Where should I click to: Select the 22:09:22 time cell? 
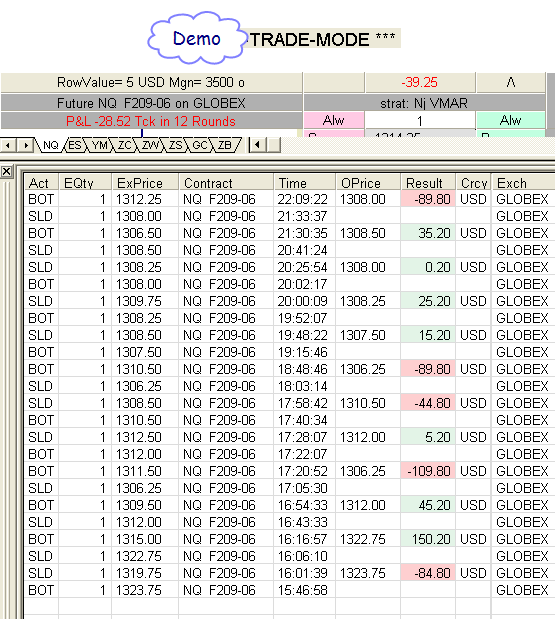coord(305,199)
